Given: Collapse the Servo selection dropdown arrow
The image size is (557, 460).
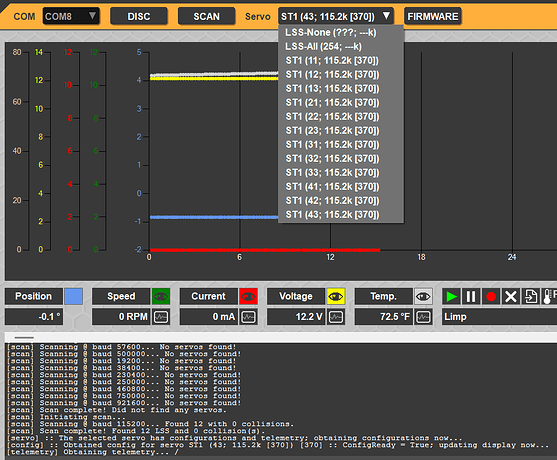Looking at the screenshot, I should pyautogui.click(x=386, y=16).
